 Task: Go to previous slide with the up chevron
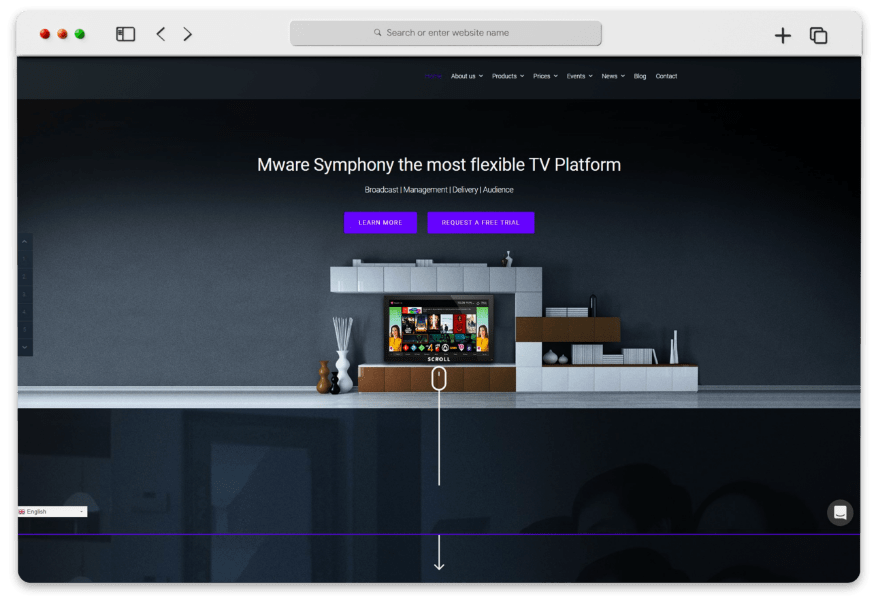tap(25, 242)
